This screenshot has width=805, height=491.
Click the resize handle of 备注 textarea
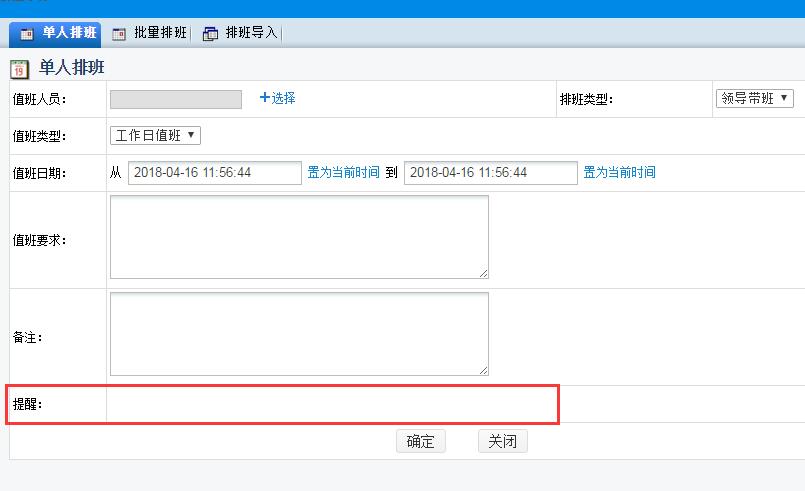pyautogui.click(x=484, y=370)
